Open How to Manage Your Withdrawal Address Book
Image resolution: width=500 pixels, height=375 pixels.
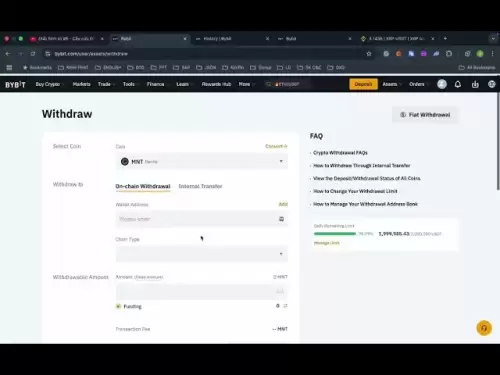point(365,204)
